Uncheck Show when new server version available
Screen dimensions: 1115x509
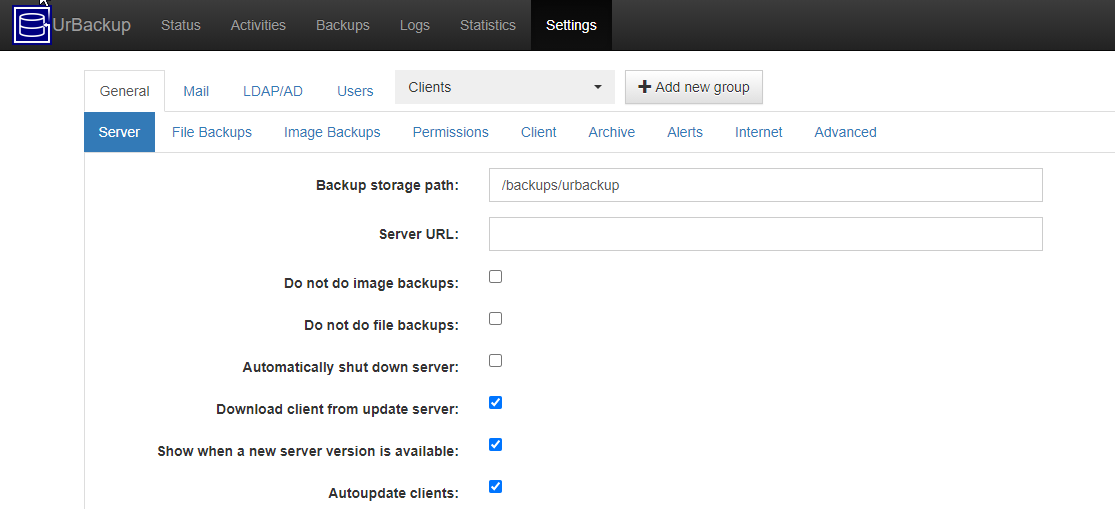(x=496, y=444)
